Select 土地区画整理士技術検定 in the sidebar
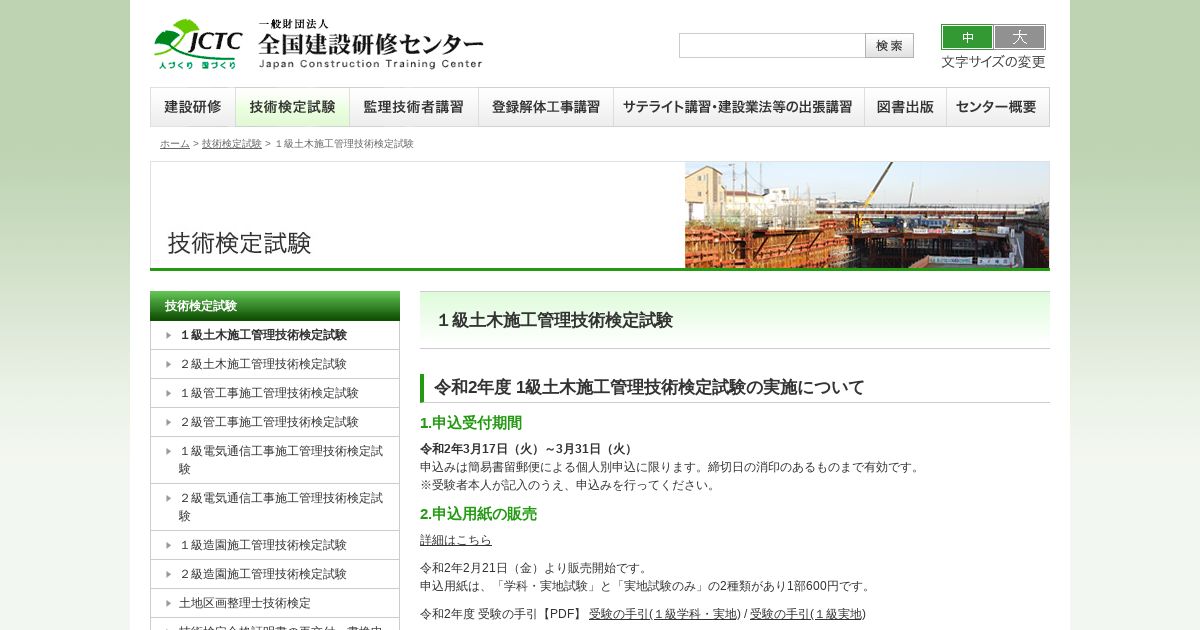1200x630 pixels. 275,603
